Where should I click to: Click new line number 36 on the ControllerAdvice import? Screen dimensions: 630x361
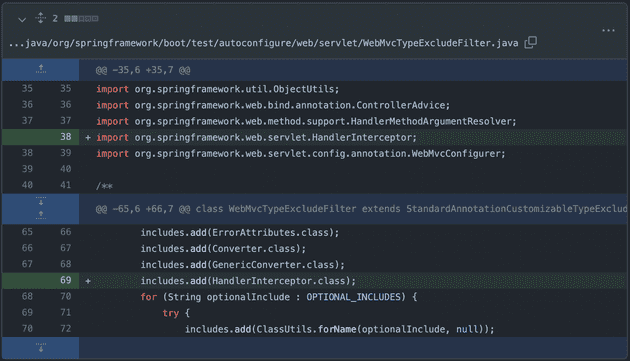66,105
